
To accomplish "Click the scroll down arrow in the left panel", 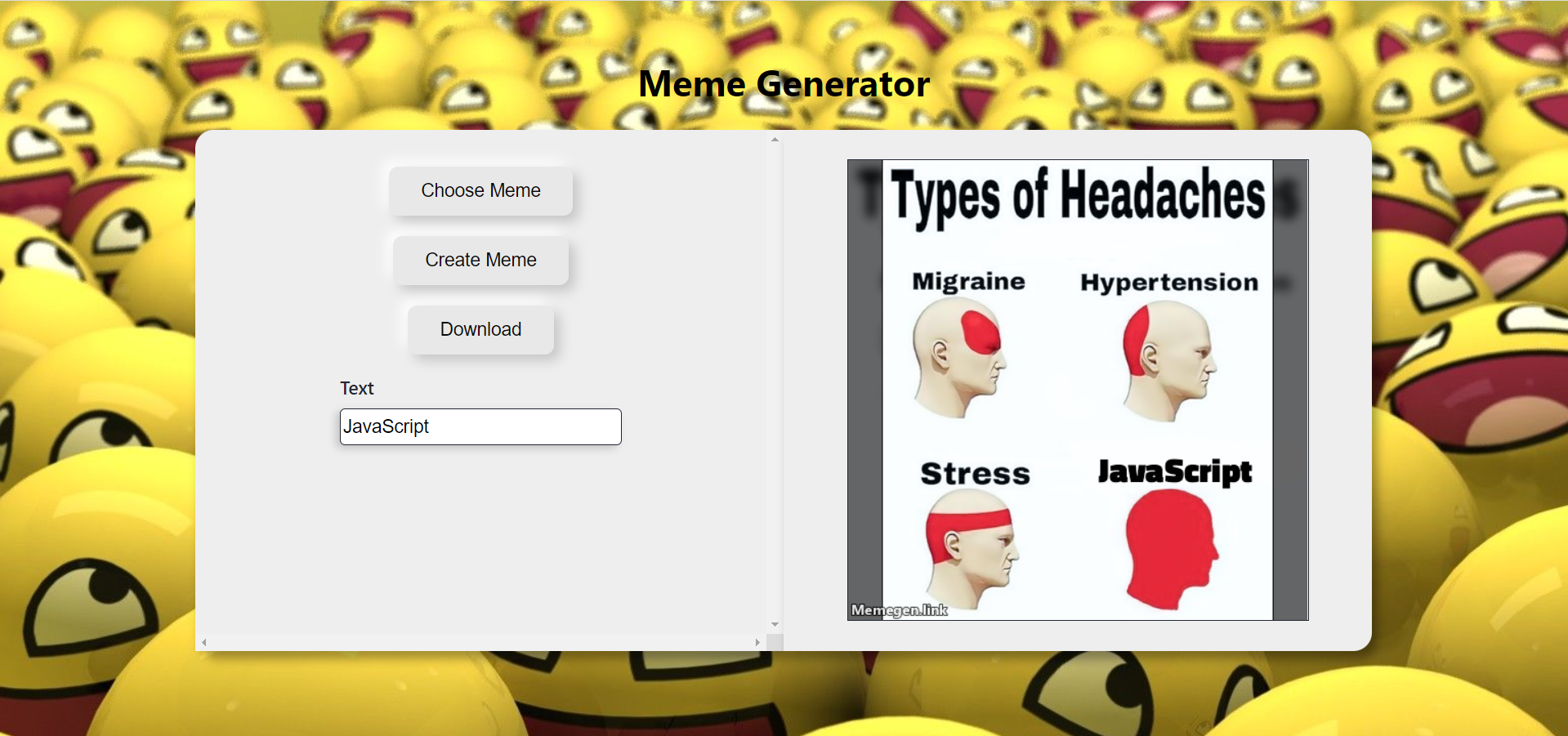I will click(x=775, y=625).
